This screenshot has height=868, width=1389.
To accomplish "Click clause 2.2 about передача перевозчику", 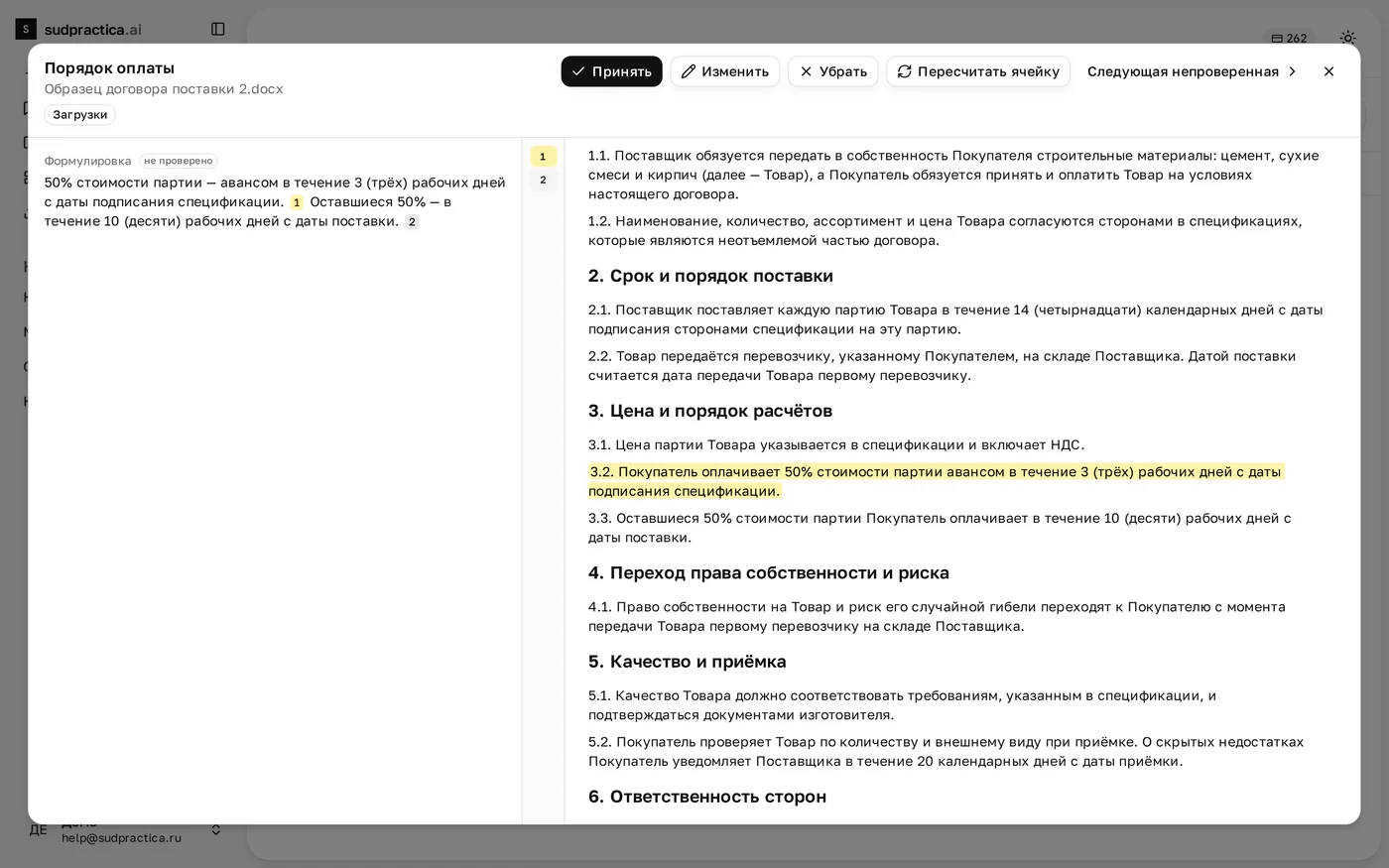I will coord(942,366).
